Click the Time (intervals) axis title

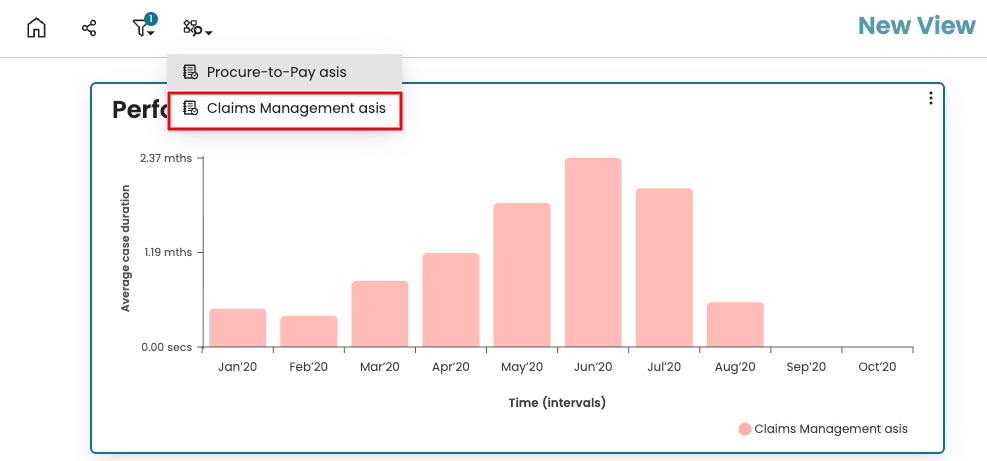coord(557,403)
